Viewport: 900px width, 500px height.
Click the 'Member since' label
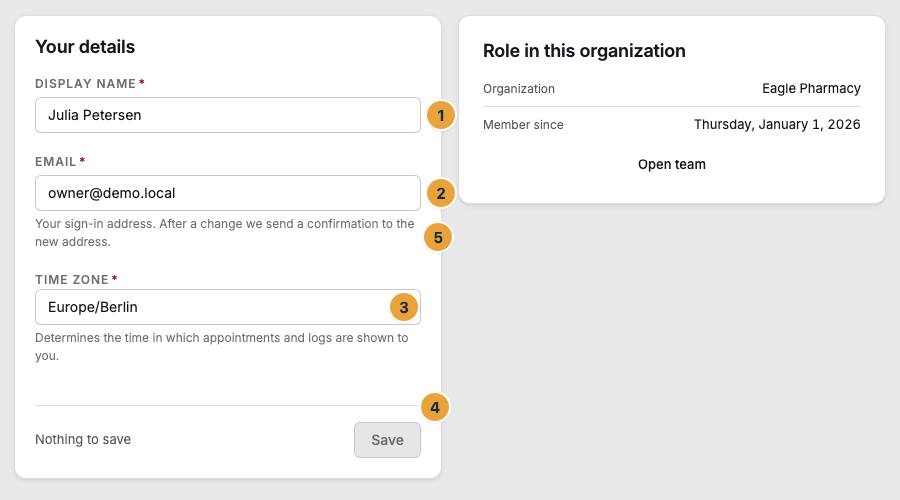coord(523,125)
